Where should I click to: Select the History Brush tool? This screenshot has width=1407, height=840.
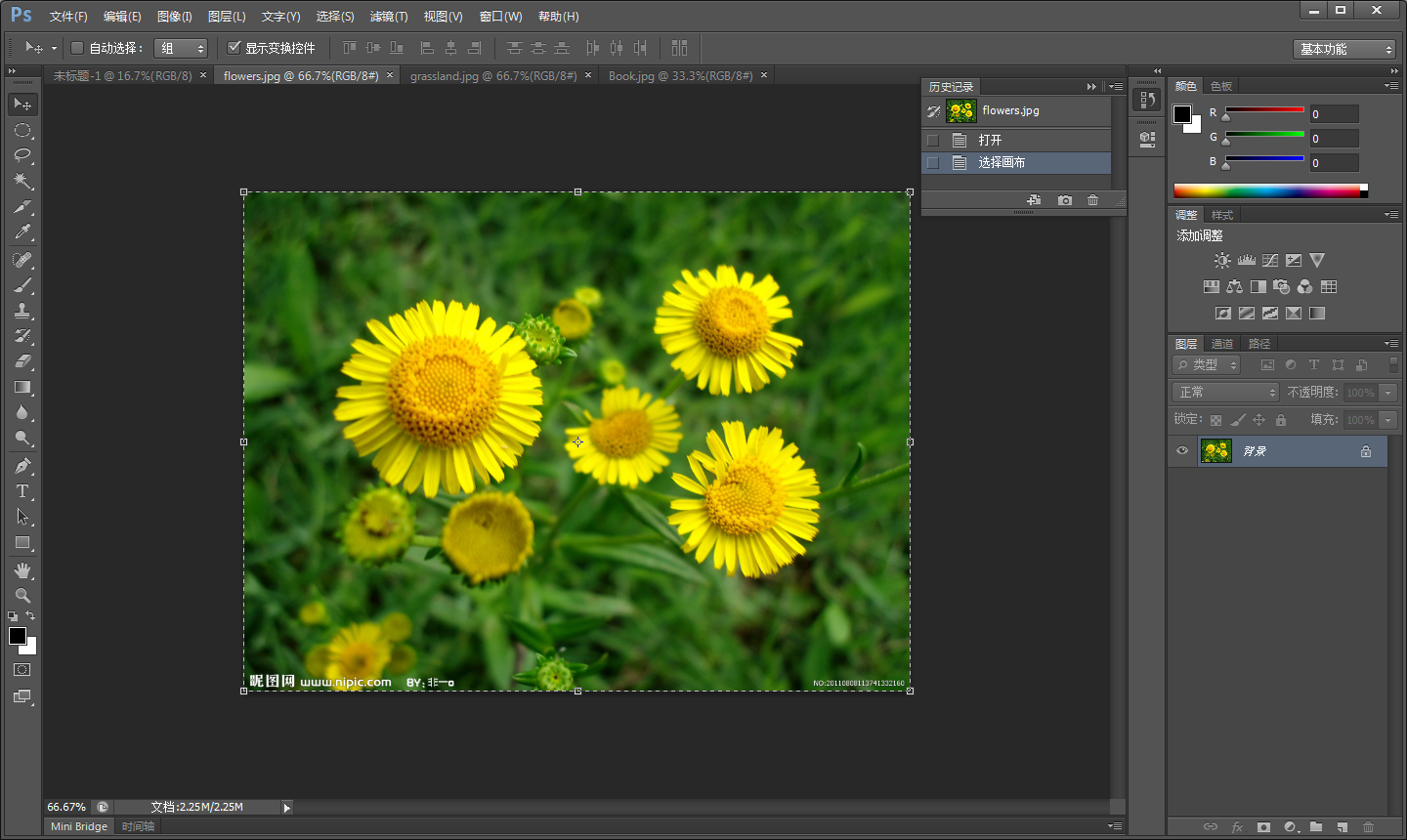click(x=22, y=336)
